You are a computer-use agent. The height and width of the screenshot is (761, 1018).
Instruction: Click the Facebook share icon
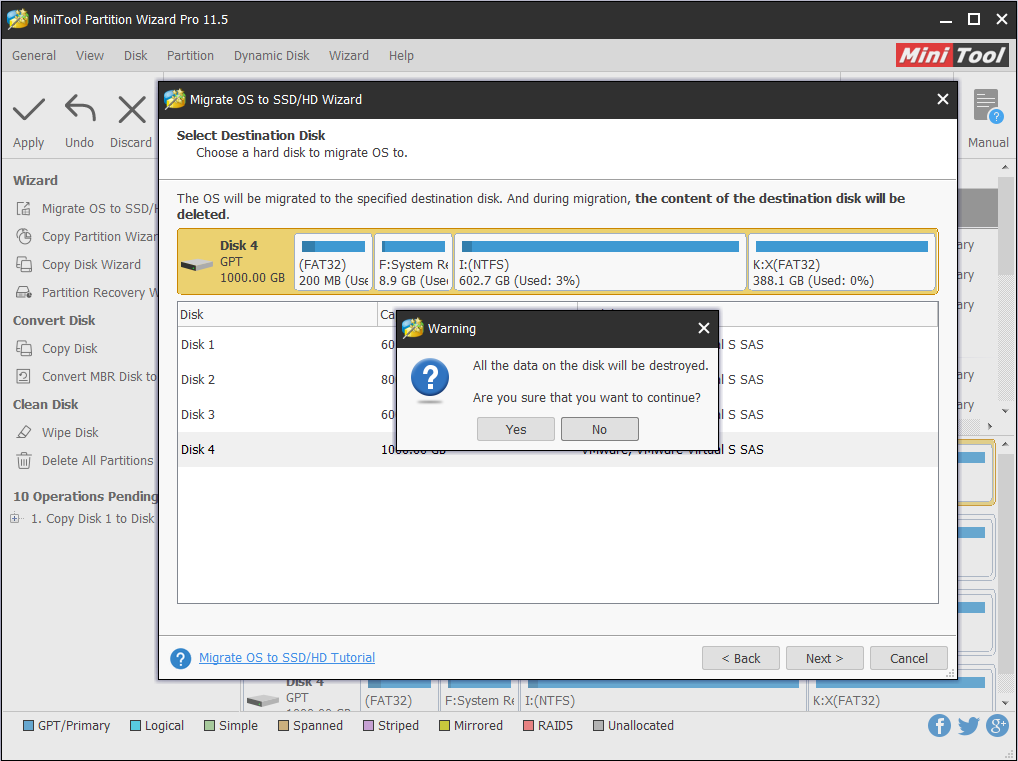coord(939,725)
